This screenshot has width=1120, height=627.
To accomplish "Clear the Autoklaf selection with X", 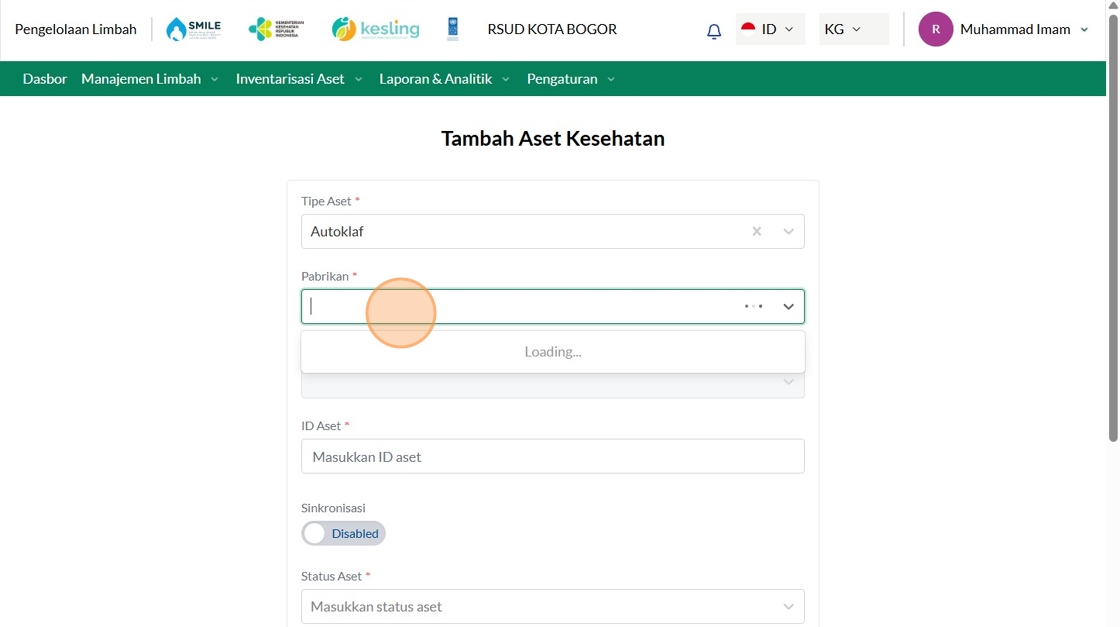I will tap(757, 231).
